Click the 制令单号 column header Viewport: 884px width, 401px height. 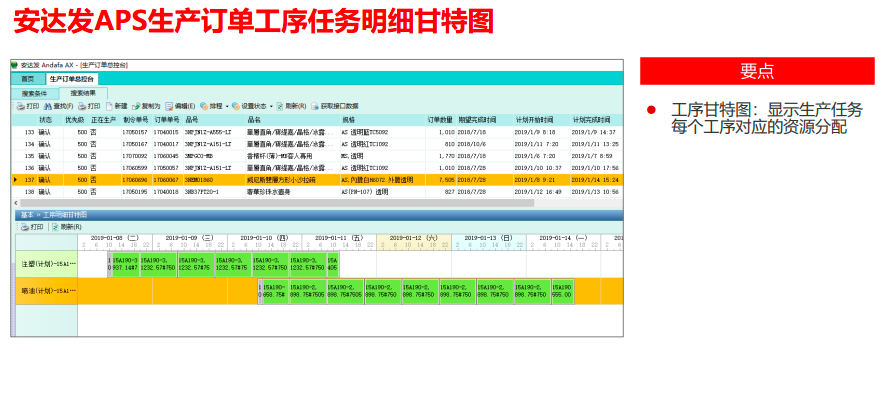[136, 120]
